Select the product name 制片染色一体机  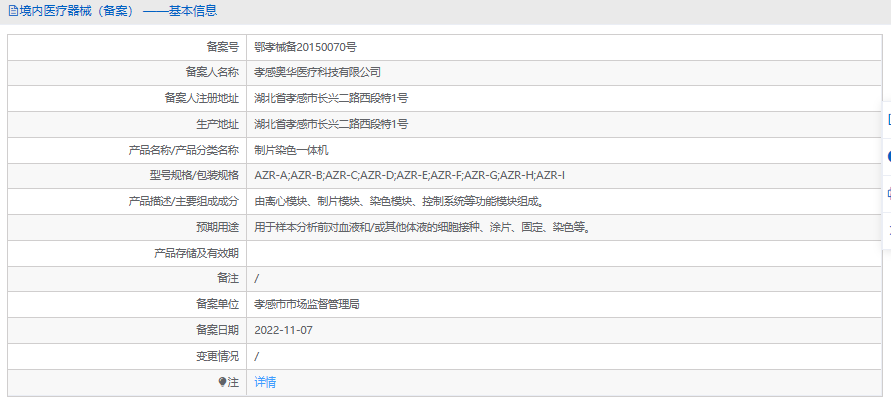(291, 150)
